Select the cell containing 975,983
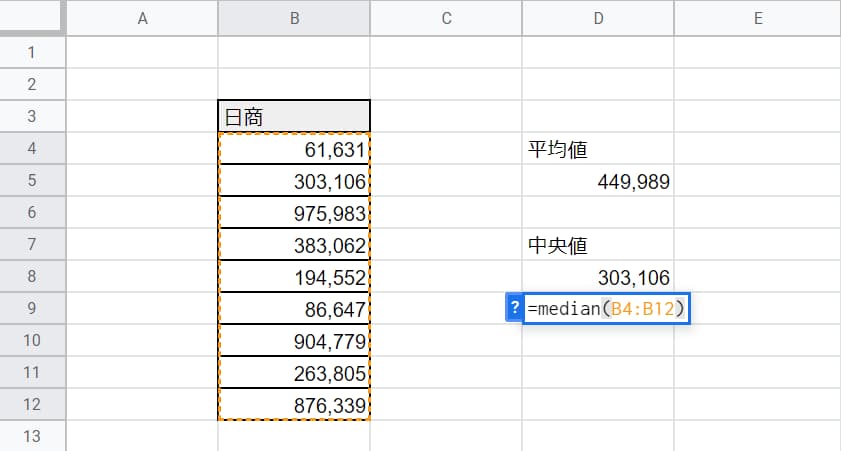The image size is (841, 451). tap(294, 212)
